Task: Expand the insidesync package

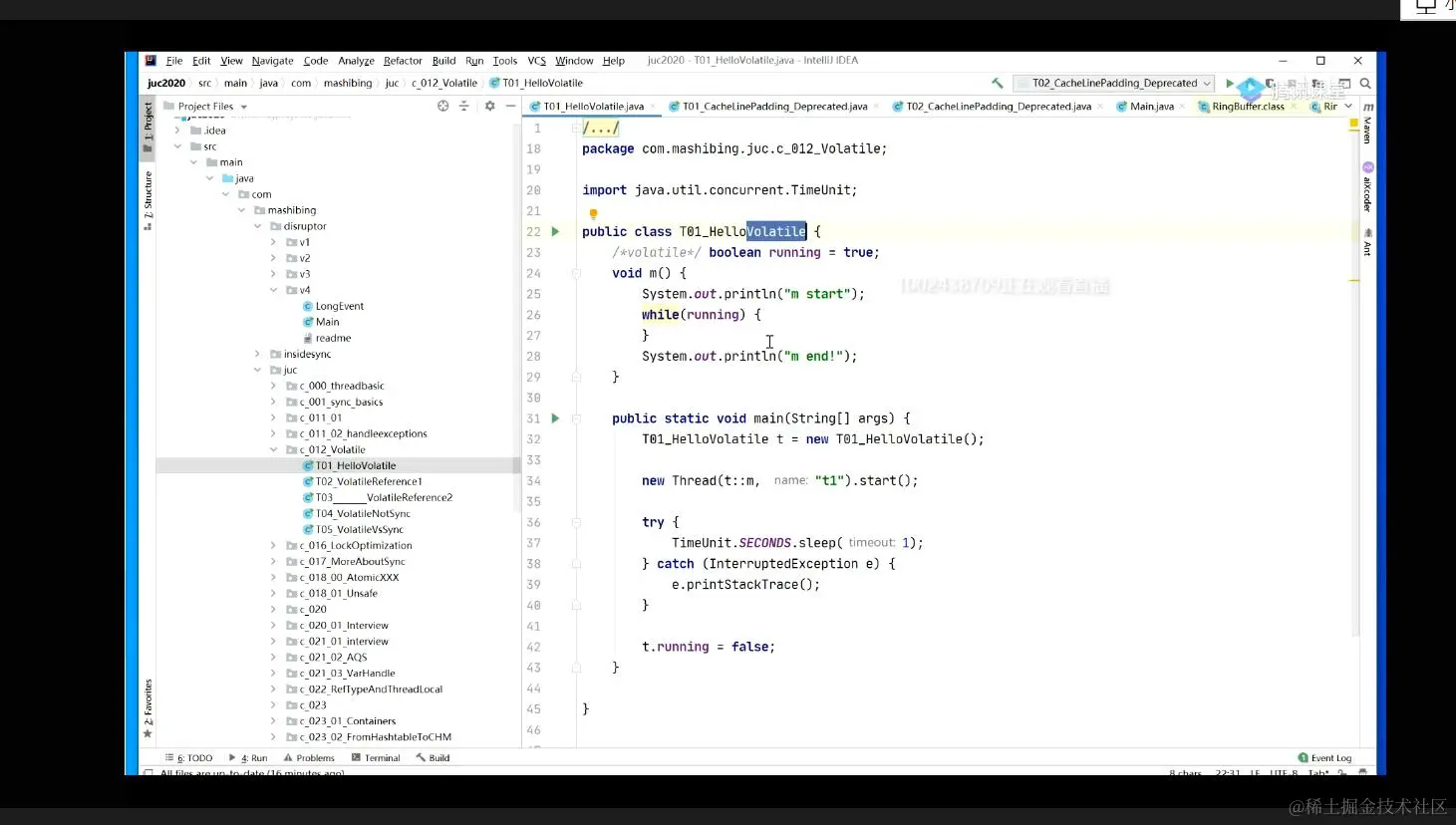Action: pos(257,354)
